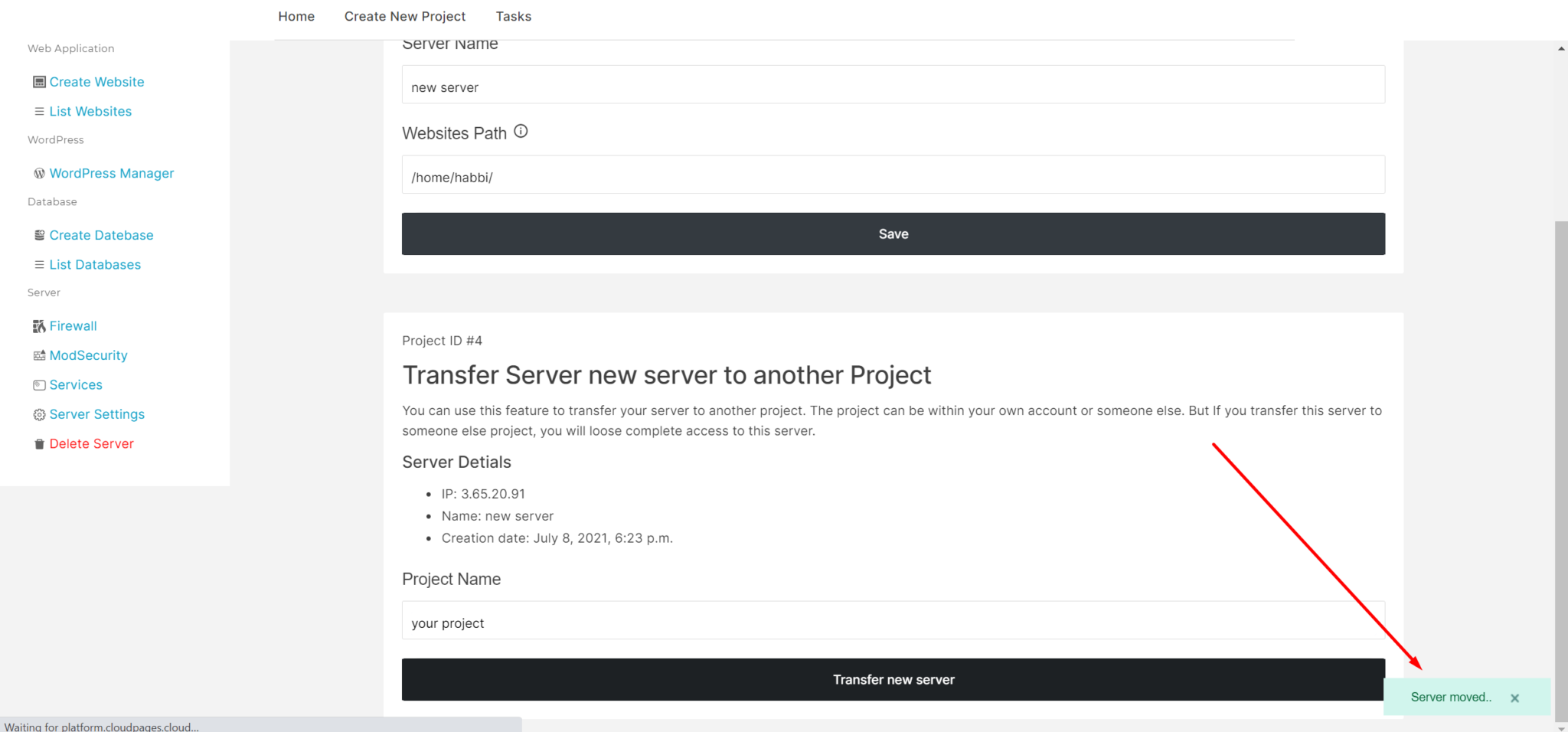Dismiss the Server moved notification
Image resolution: width=1568 pixels, height=732 pixels.
(x=1514, y=698)
